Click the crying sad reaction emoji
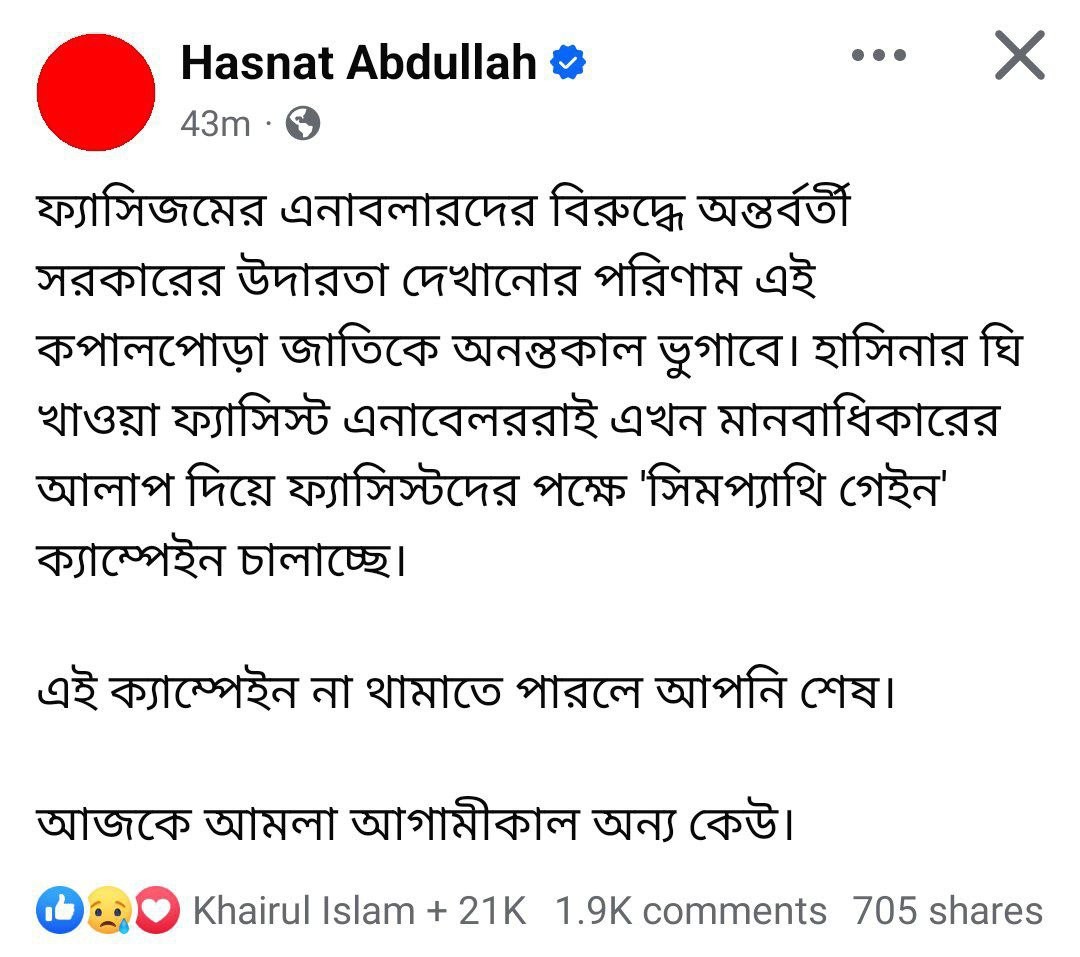Screen dimensions: 1080x957 point(108,910)
